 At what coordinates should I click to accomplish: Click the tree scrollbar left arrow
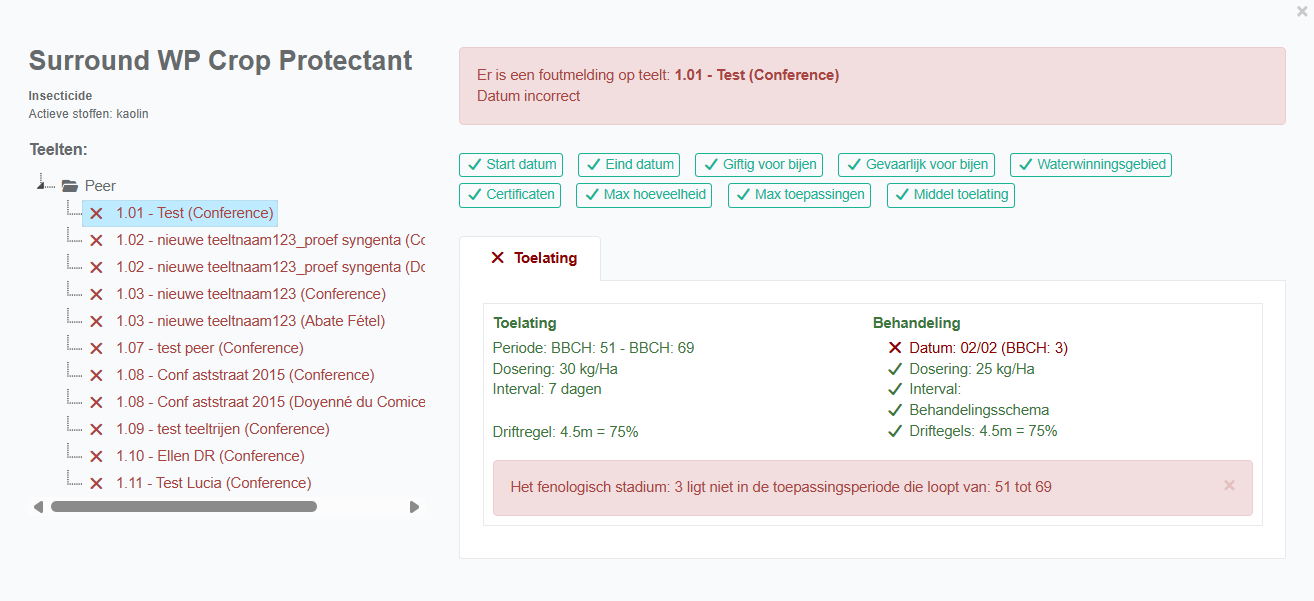coord(38,507)
